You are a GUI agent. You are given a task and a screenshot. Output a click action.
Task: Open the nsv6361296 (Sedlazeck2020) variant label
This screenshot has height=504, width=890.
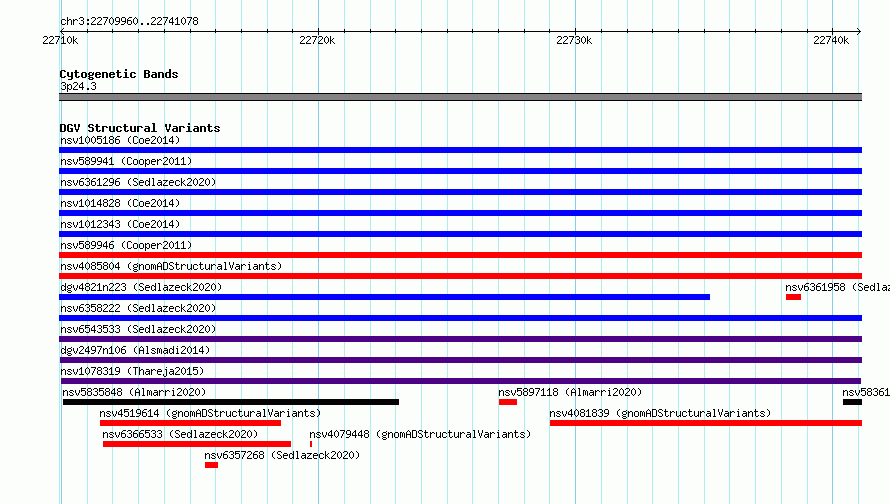(138, 182)
